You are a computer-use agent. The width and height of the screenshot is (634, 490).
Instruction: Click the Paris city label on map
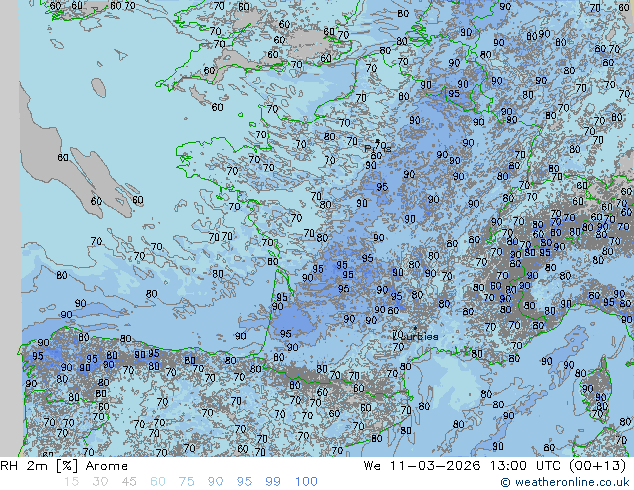[378, 148]
